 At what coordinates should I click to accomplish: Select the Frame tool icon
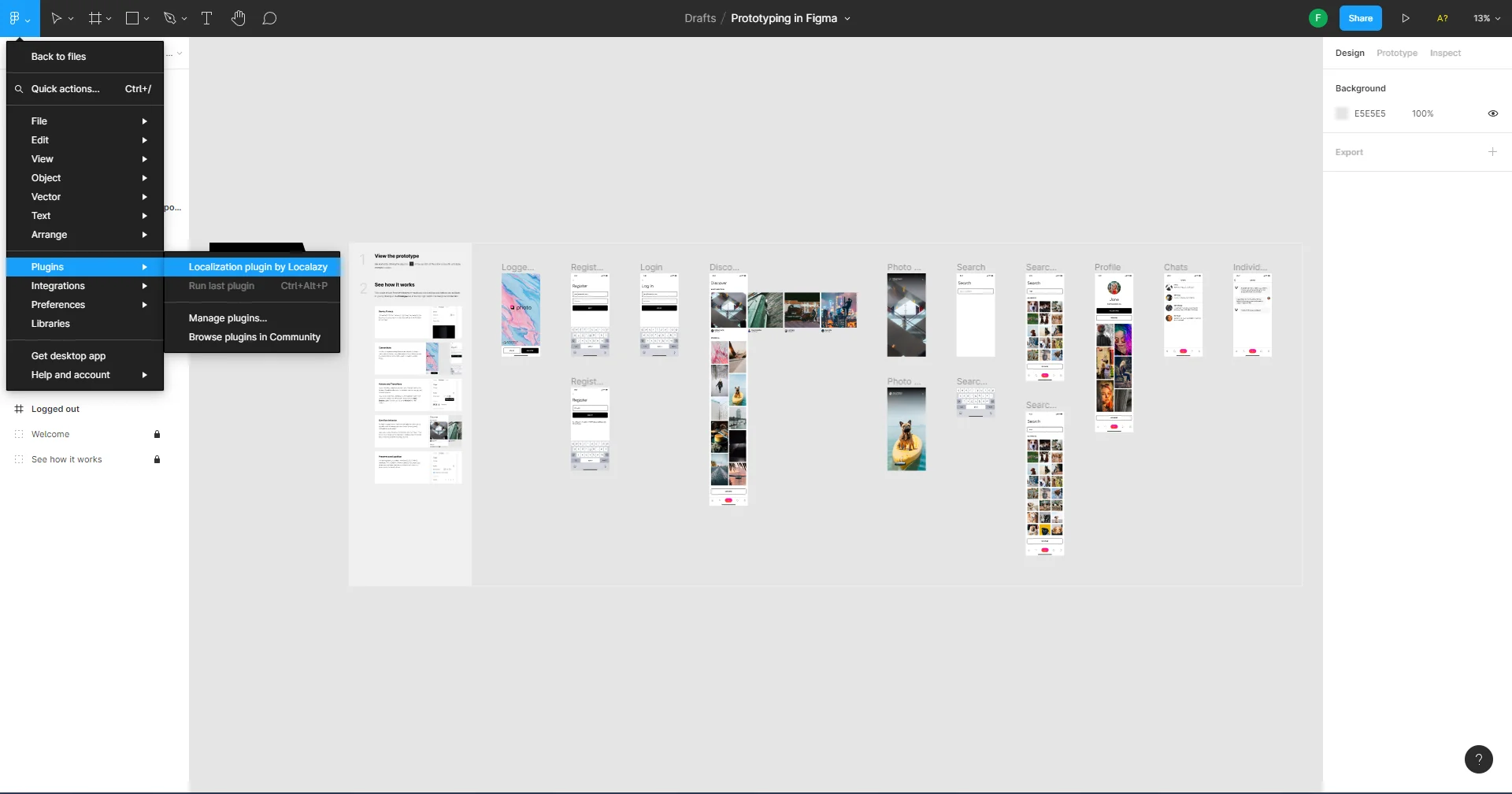95,18
